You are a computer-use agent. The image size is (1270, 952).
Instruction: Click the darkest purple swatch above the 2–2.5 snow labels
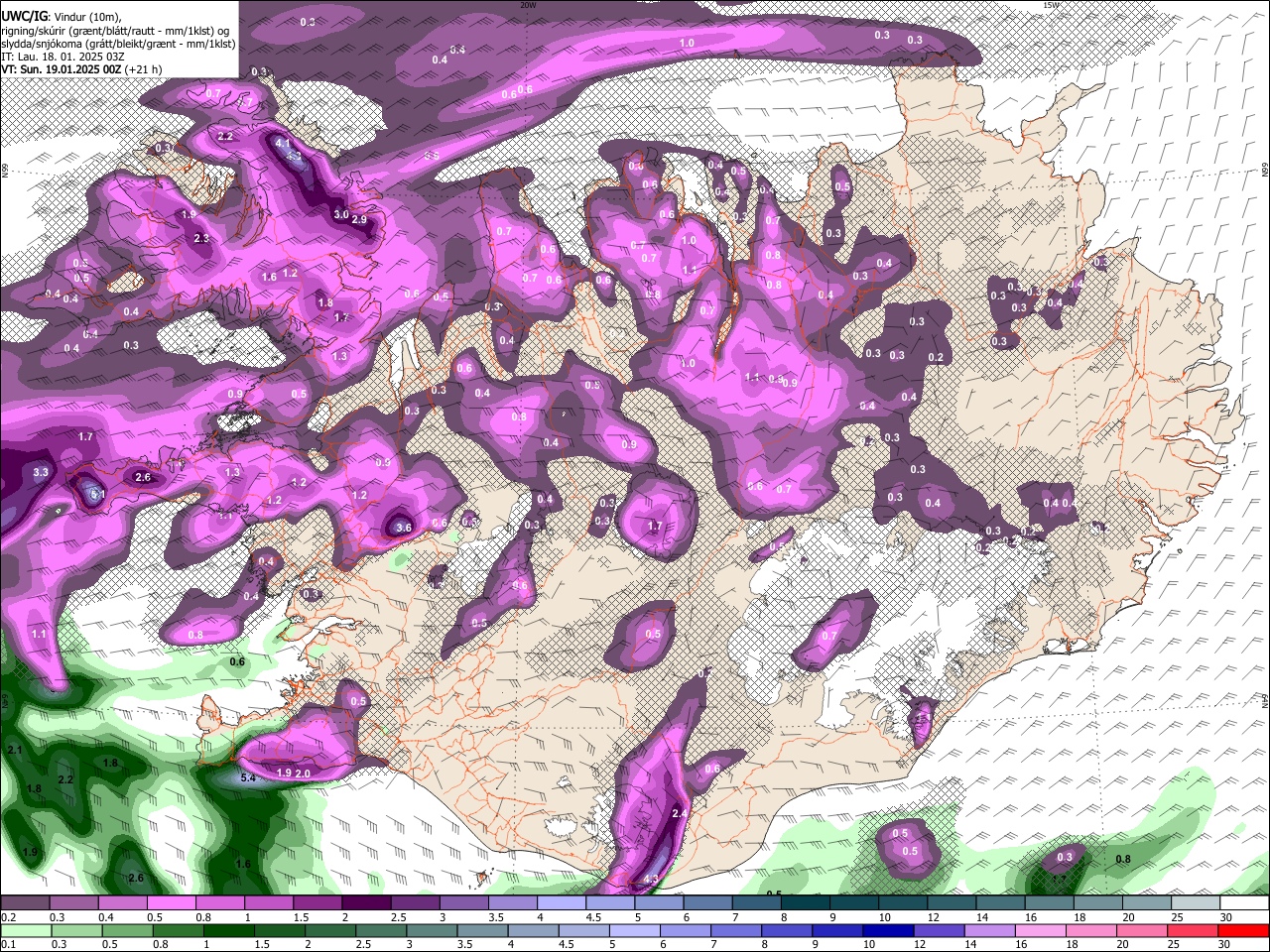[x=367, y=903]
